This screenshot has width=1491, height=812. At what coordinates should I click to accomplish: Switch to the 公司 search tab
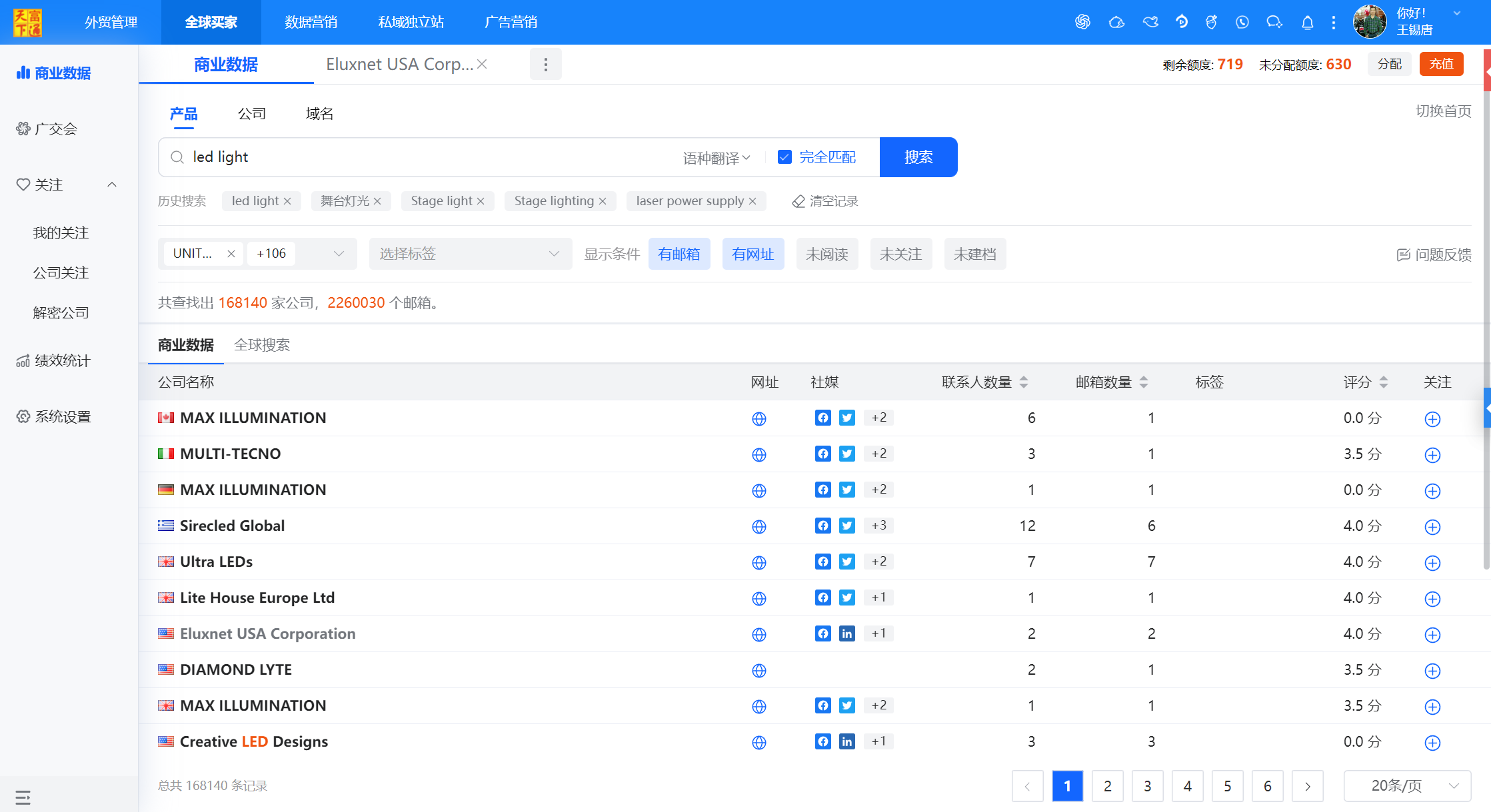[252, 113]
